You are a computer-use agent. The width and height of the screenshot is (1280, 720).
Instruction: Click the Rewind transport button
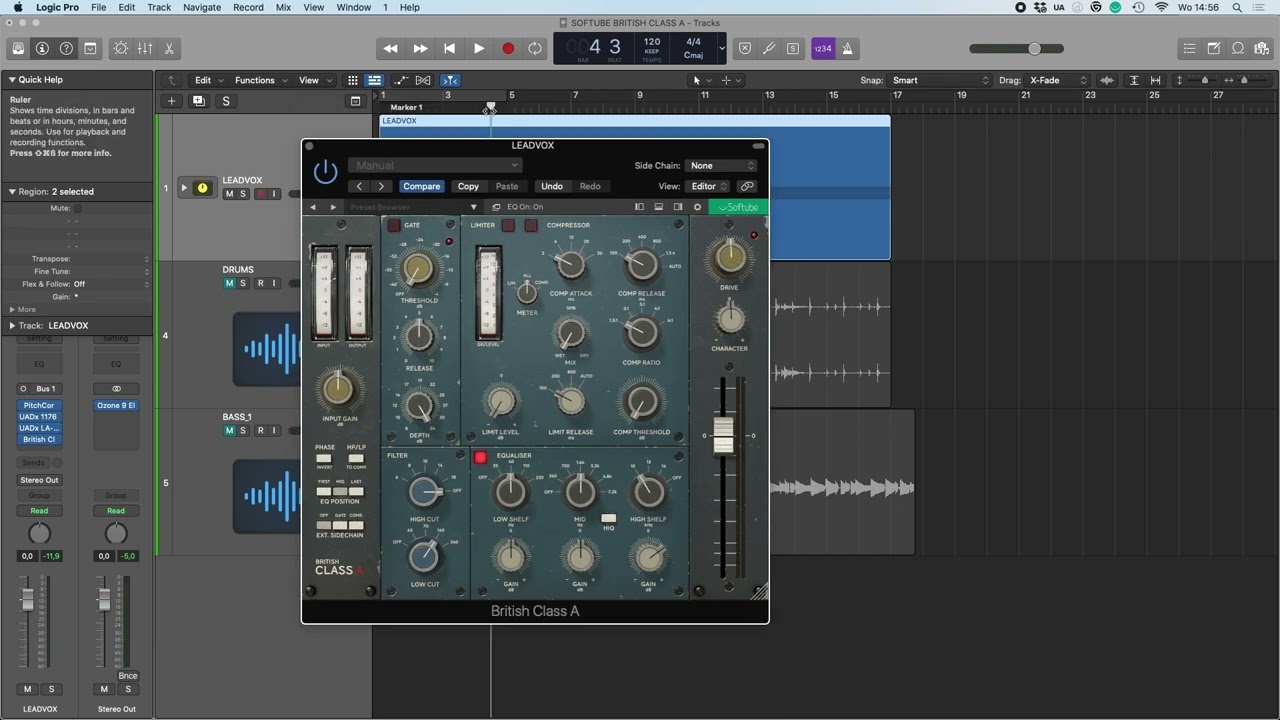click(391, 48)
